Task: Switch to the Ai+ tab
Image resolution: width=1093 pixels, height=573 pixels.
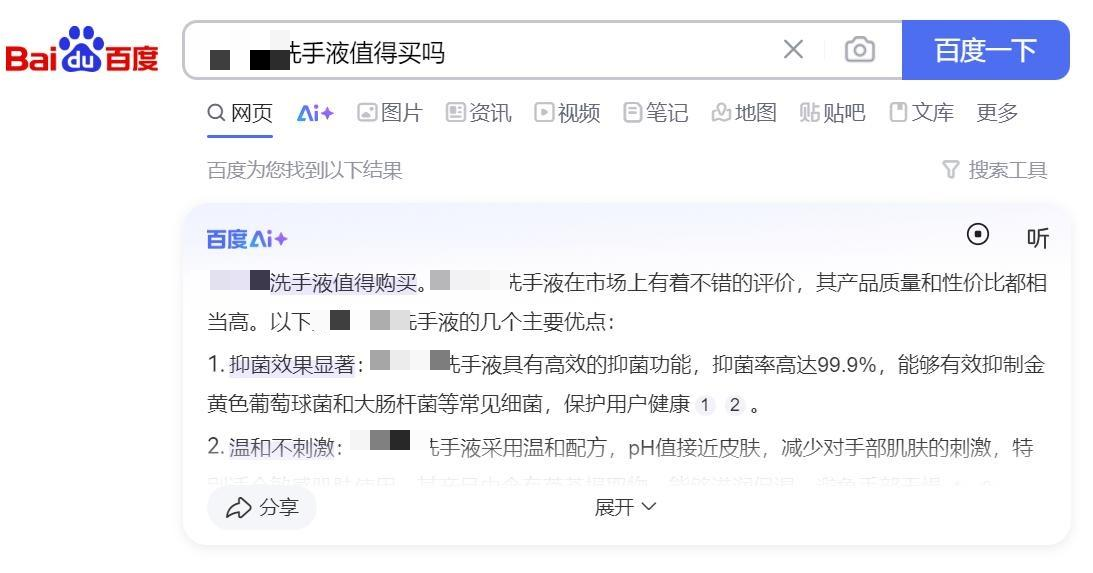Action: 315,113
